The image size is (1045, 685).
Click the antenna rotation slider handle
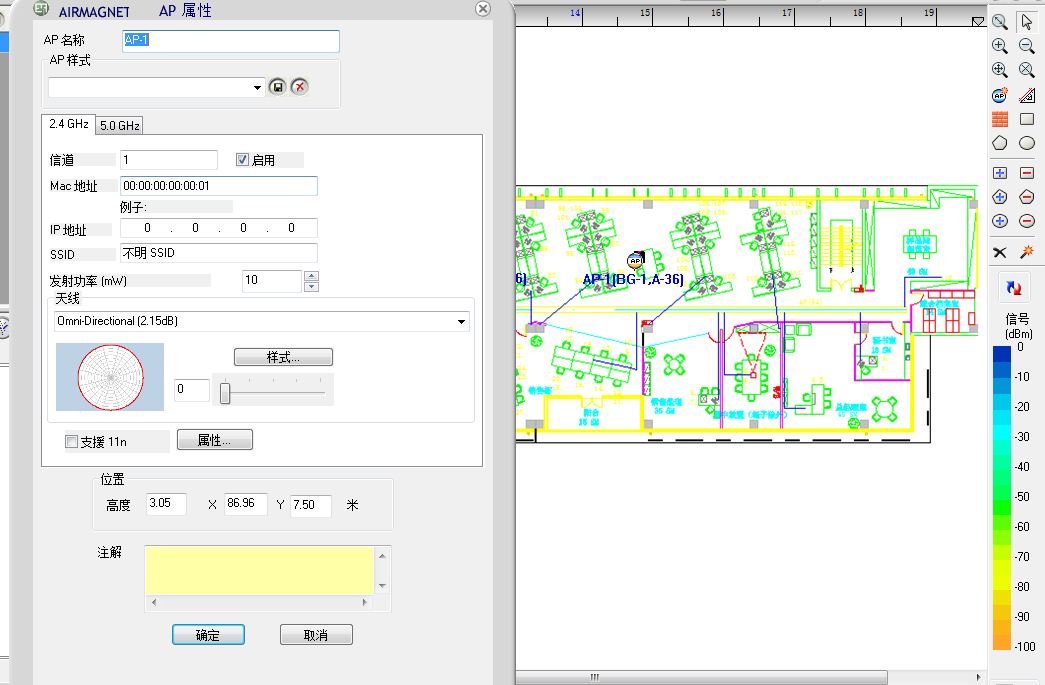click(x=226, y=393)
